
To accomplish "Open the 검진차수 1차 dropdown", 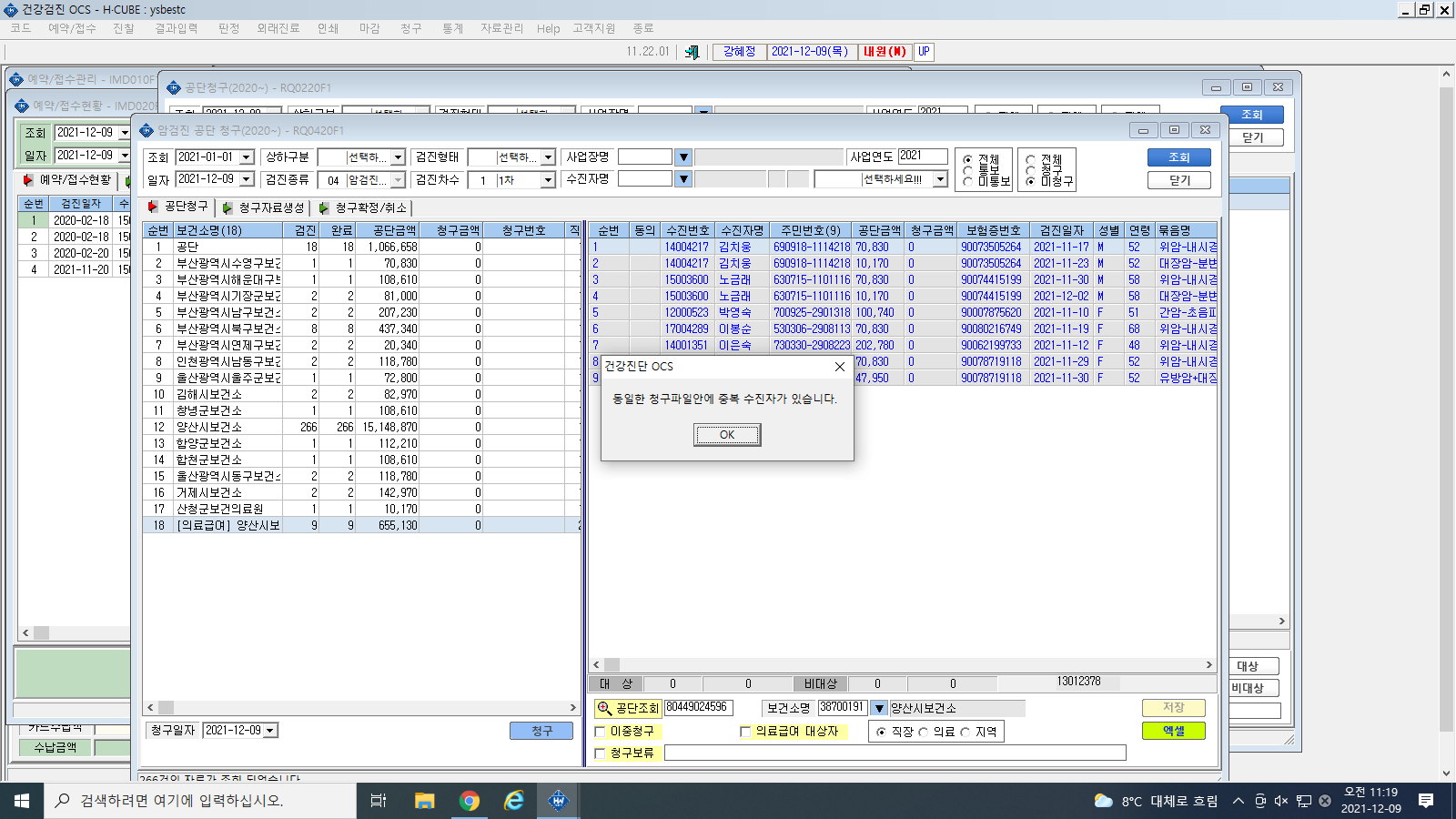I will (x=548, y=180).
